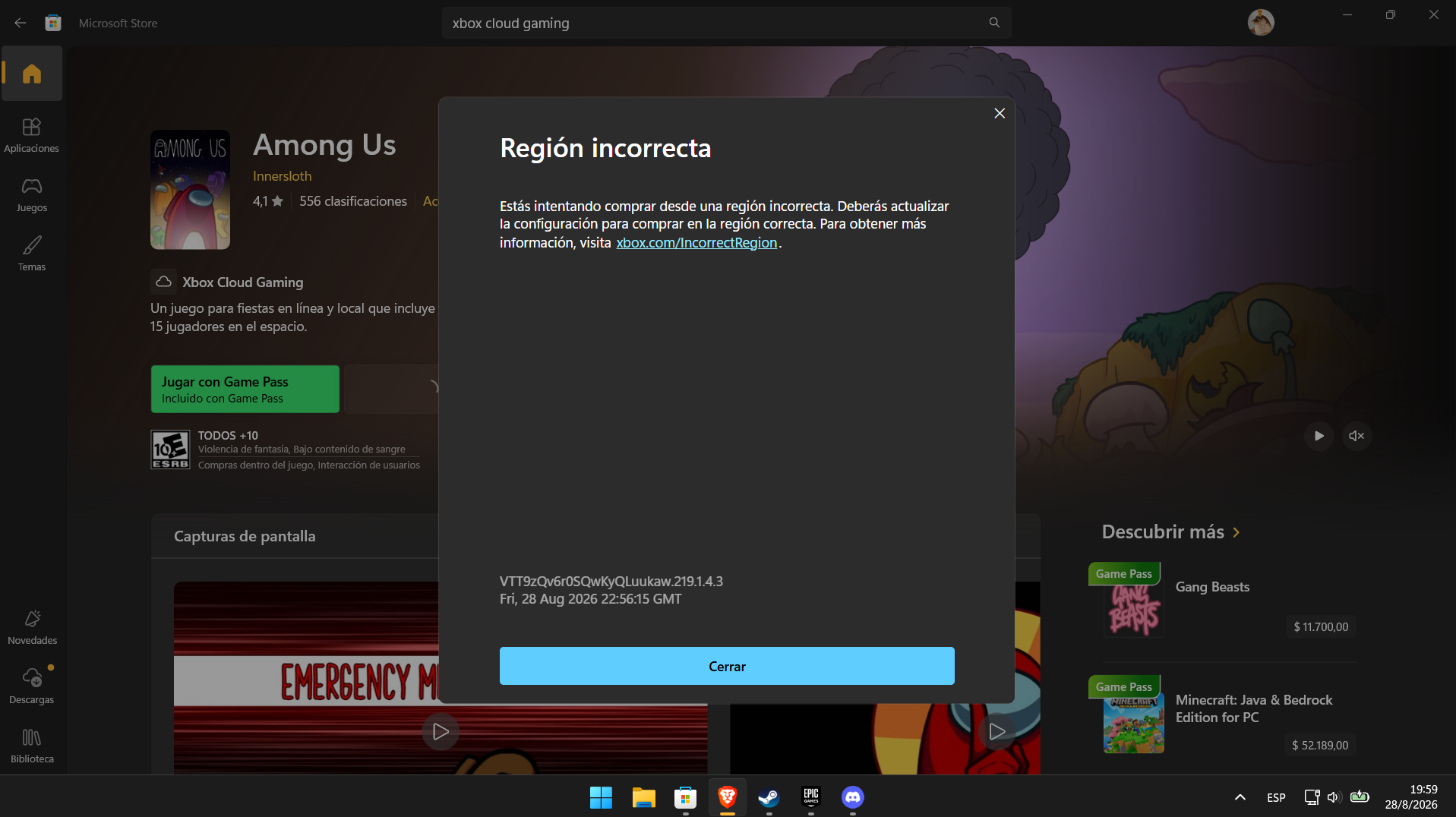Open the Novedades section
Viewport: 1456px width, 817px height.
click(32, 627)
